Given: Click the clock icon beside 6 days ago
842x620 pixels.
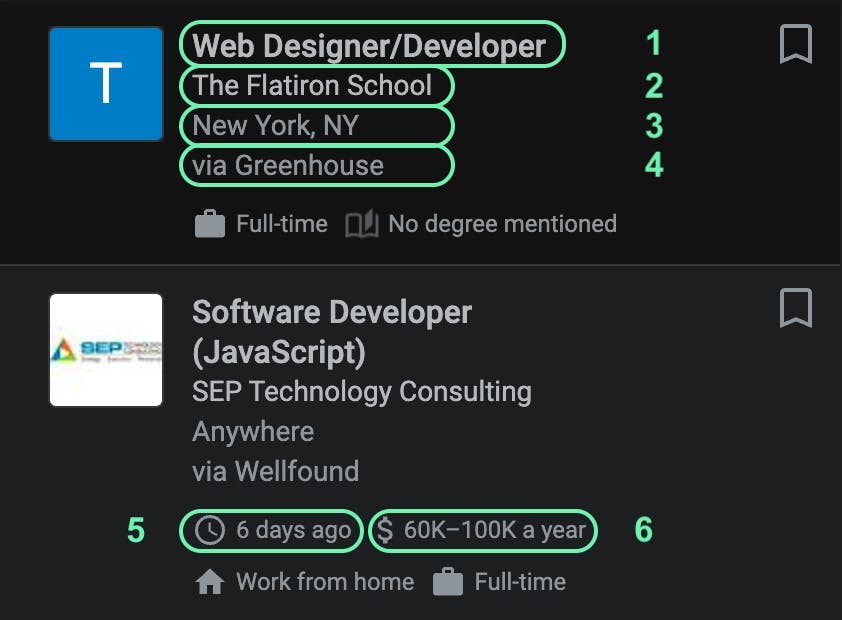Looking at the screenshot, I should point(209,530).
